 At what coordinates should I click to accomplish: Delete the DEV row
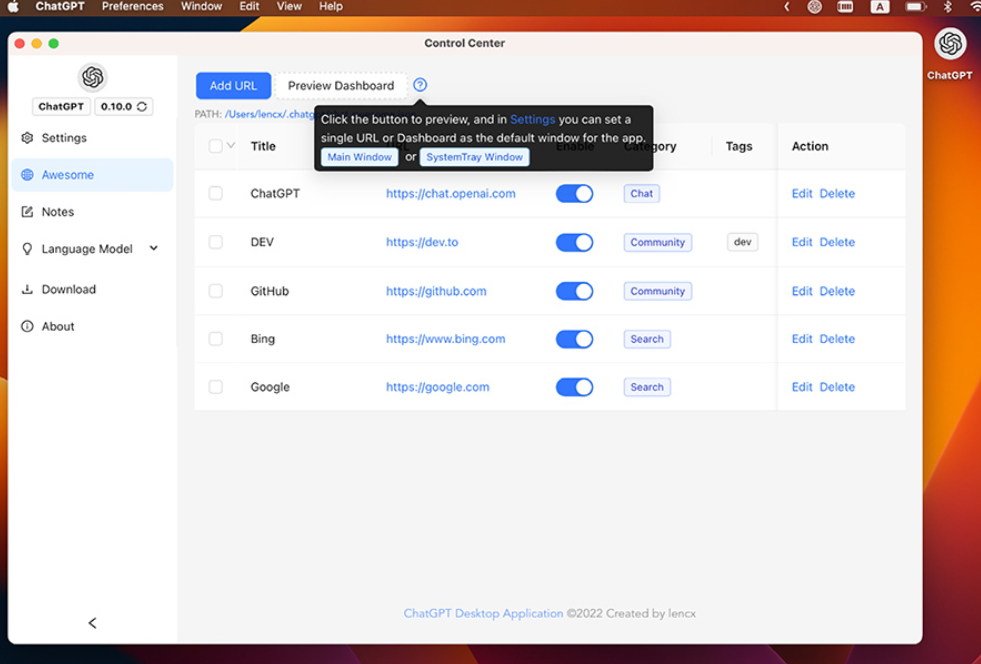(x=837, y=242)
